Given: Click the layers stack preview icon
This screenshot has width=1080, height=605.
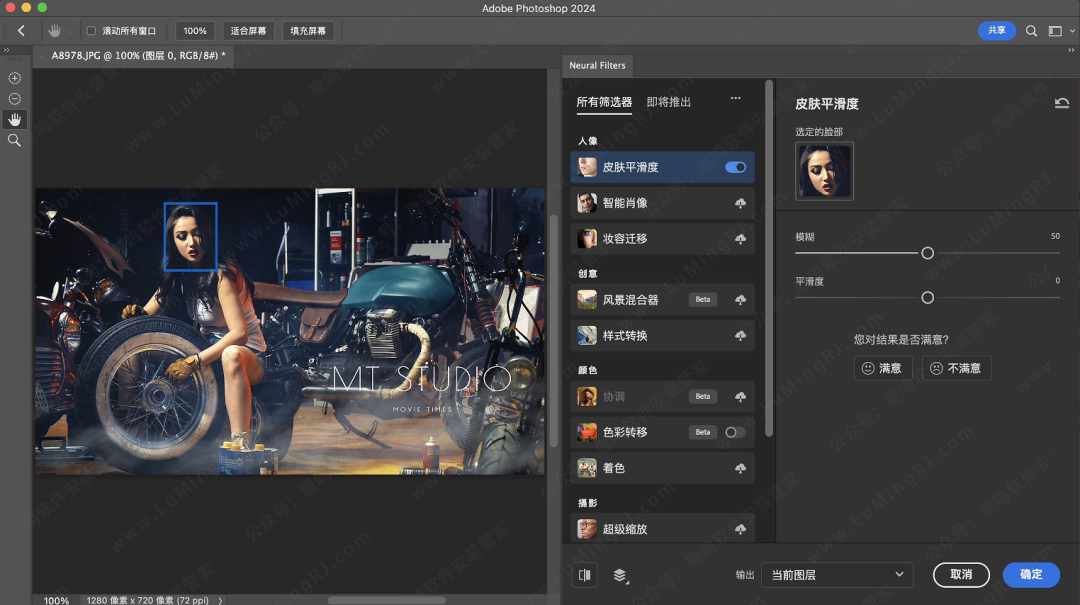Looking at the screenshot, I should pos(620,575).
